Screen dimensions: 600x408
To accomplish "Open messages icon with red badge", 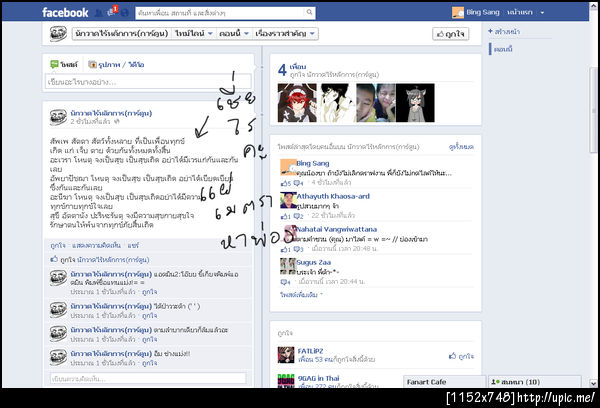I will coord(111,13).
